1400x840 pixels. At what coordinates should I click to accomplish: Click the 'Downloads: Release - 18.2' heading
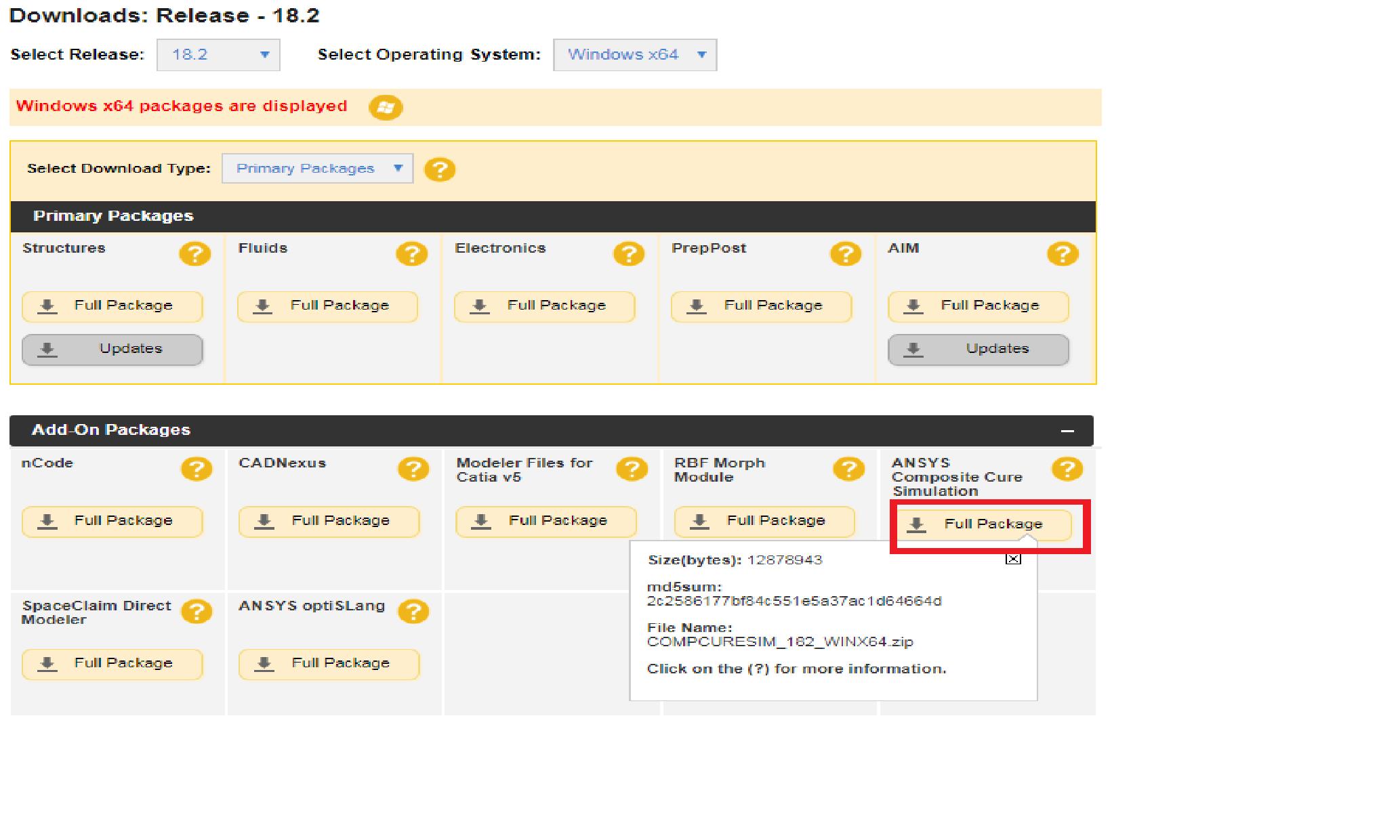164,16
